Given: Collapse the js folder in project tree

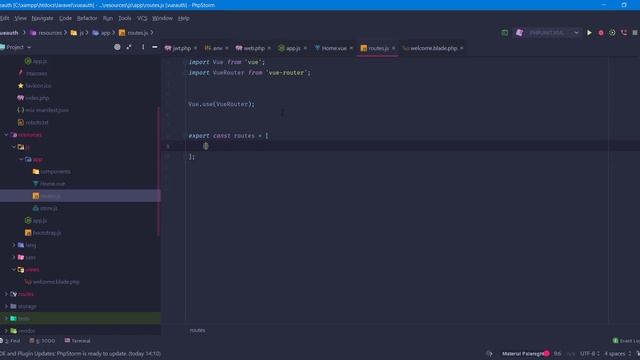Looking at the screenshot, I should 13,147.
